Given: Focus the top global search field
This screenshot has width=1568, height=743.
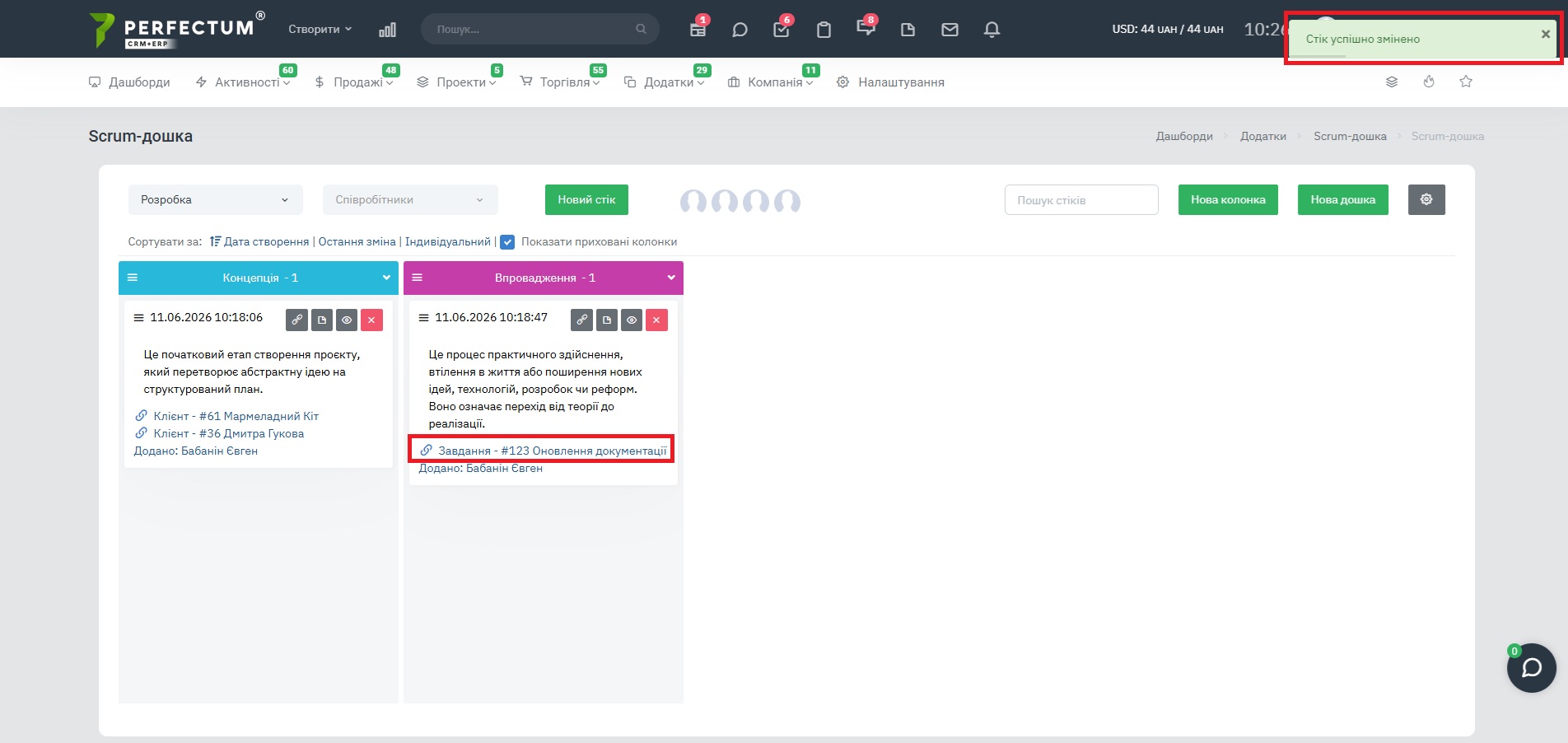Looking at the screenshot, I should (539, 29).
